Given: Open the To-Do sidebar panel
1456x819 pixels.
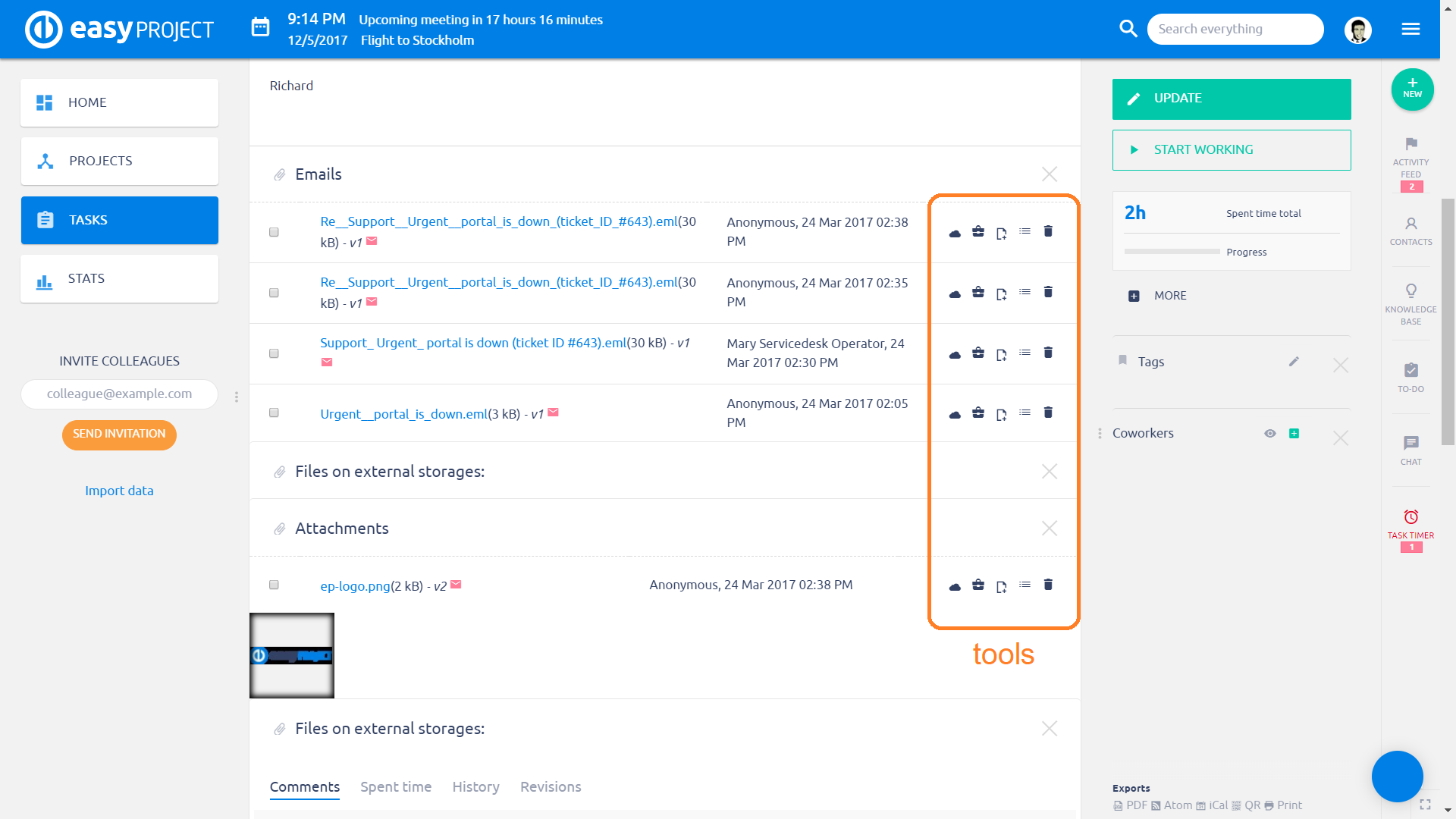Looking at the screenshot, I should click(1411, 378).
